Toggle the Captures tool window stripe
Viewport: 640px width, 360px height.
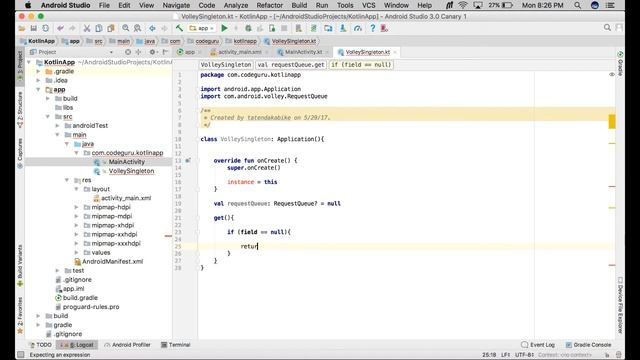tap(20, 153)
